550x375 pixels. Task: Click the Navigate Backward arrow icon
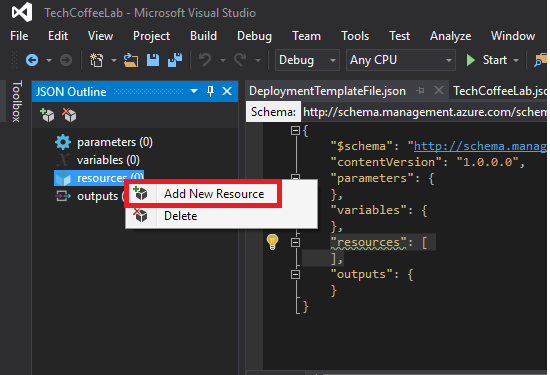click(32, 60)
